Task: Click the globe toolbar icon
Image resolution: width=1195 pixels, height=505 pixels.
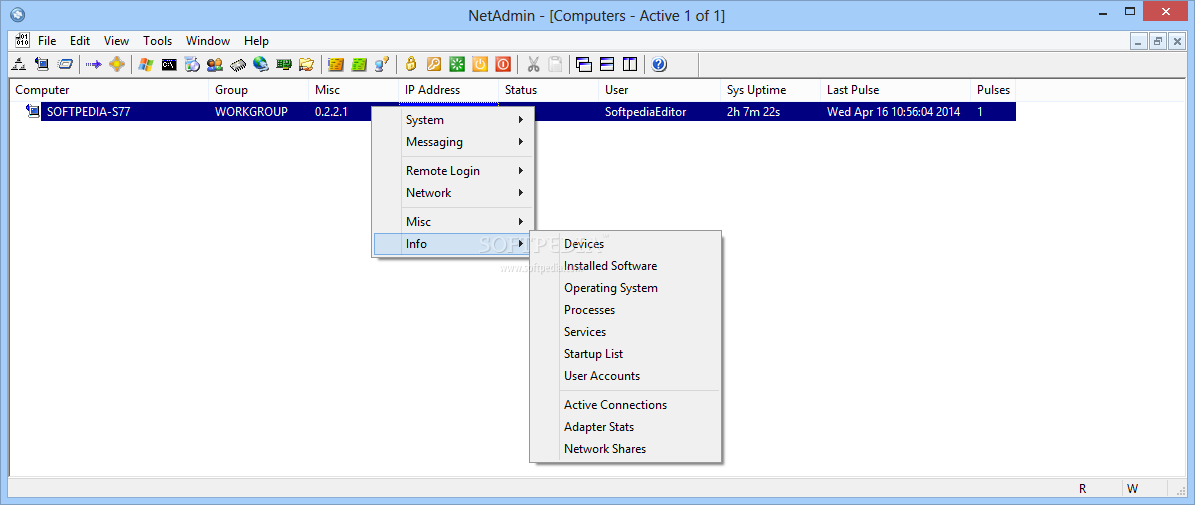Action: [x=261, y=64]
